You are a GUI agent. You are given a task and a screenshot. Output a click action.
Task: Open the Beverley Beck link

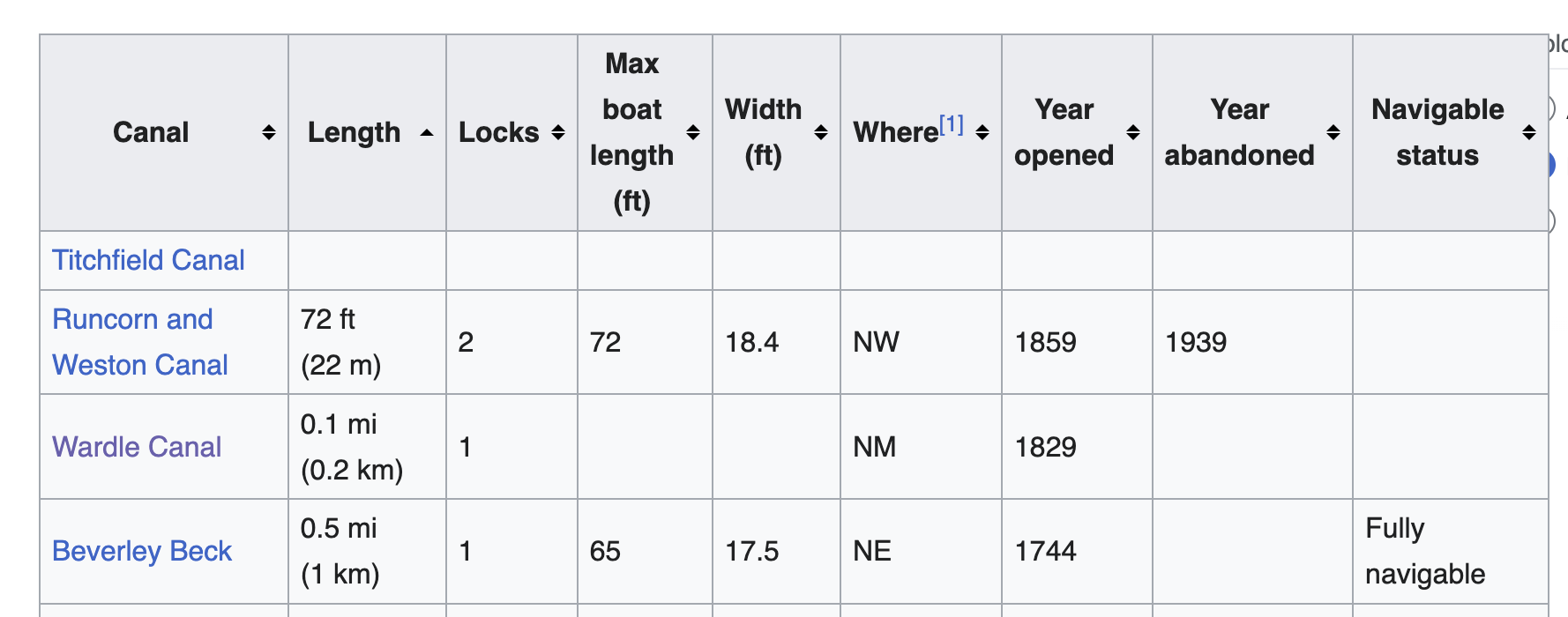142,551
